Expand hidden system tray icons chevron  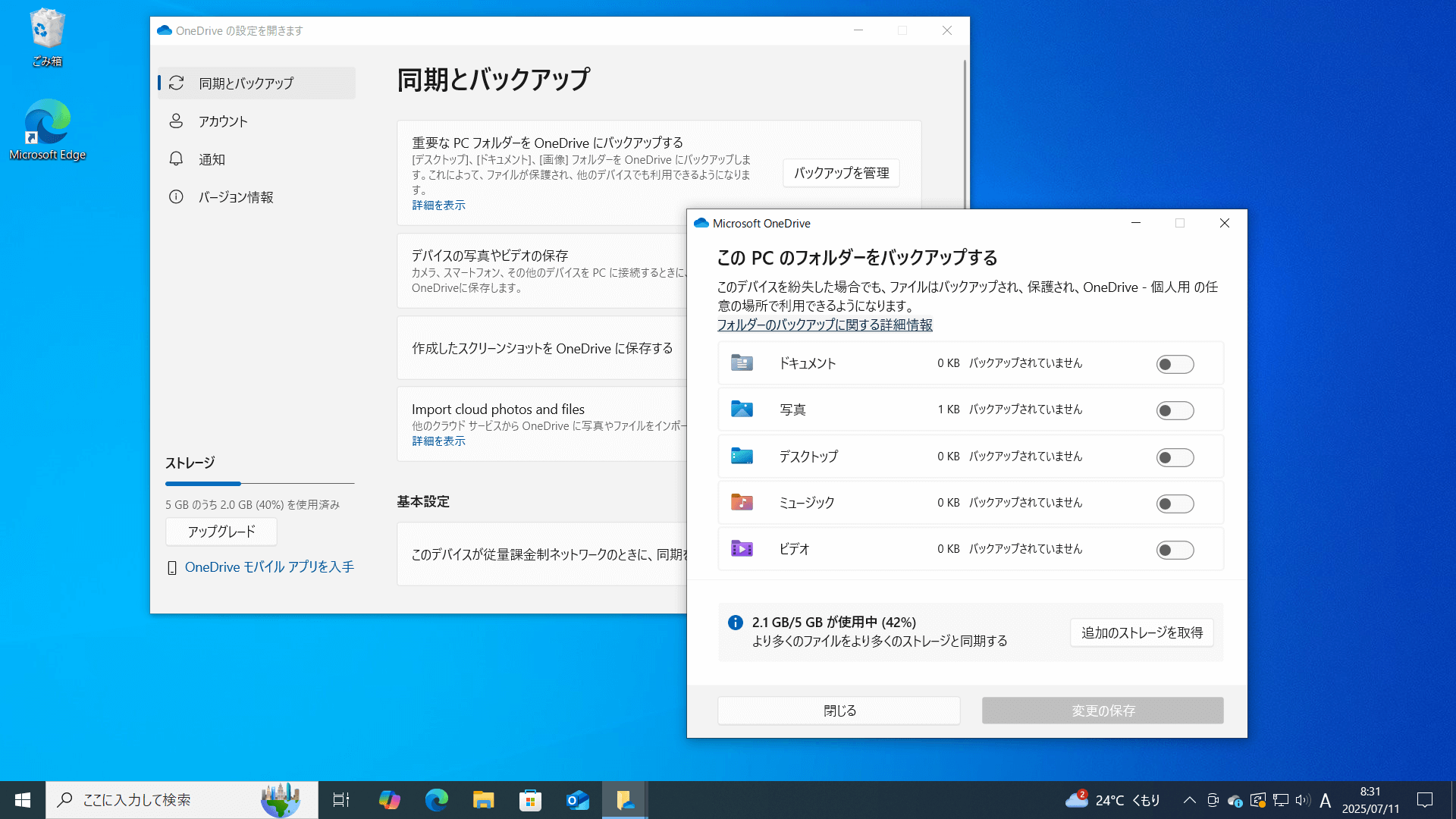coord(1189,800)
